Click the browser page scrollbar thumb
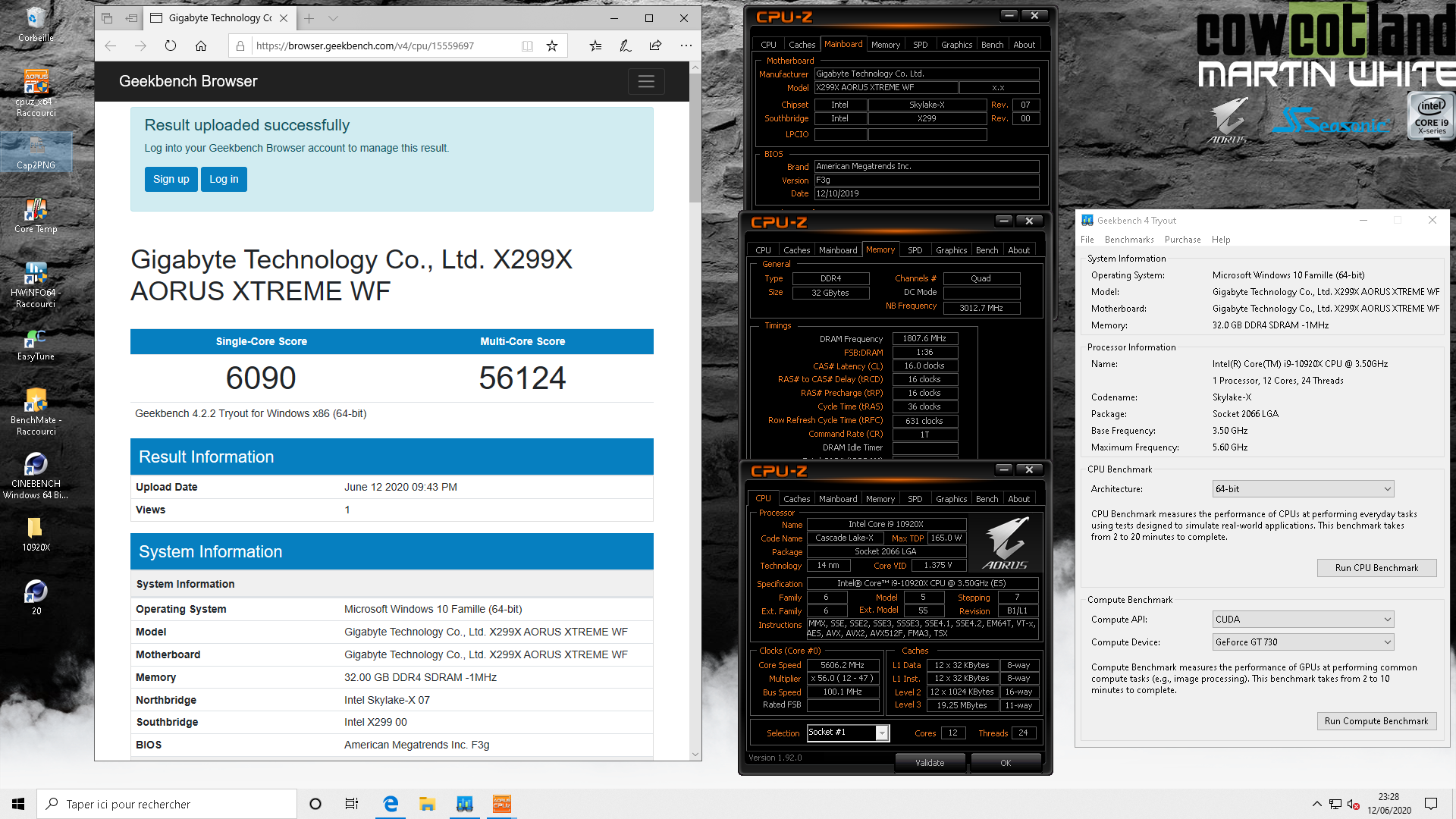Screen dimensions: 1456x819 pos(695,138)
